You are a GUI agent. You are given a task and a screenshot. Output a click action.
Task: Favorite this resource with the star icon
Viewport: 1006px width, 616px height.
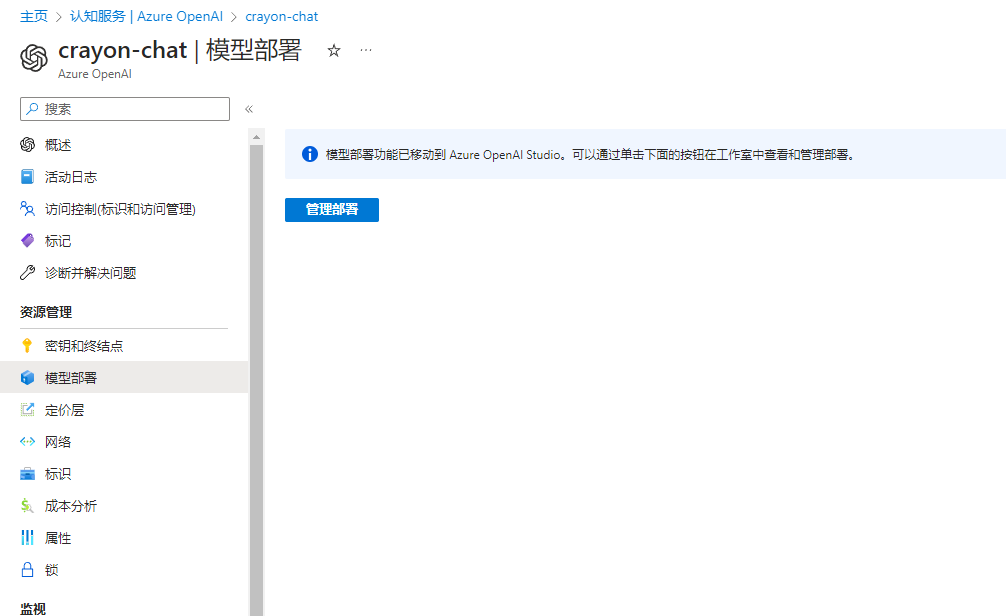[x=334, y=50]
